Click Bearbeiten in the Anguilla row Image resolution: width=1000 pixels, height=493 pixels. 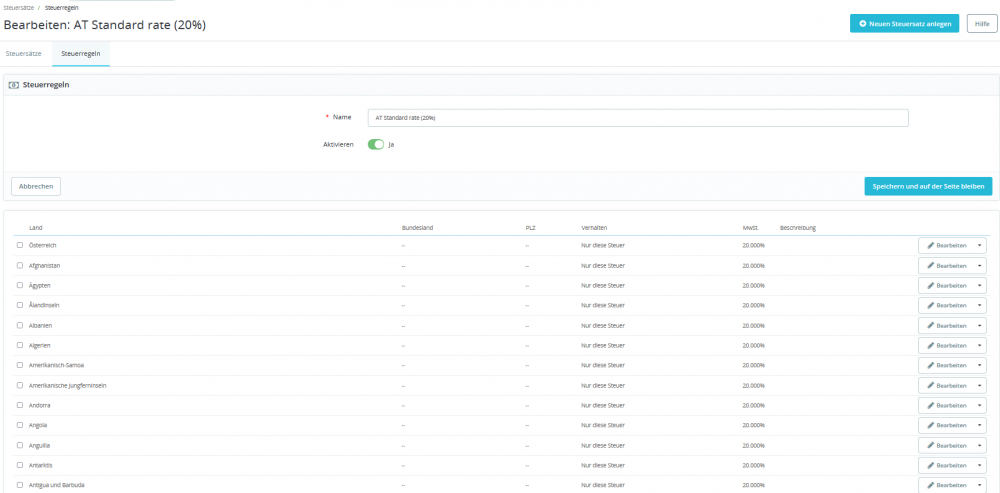(946, 445)
